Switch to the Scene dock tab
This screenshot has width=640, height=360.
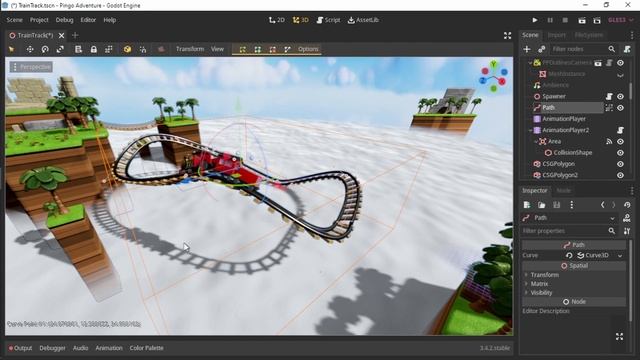pos(530,35)
